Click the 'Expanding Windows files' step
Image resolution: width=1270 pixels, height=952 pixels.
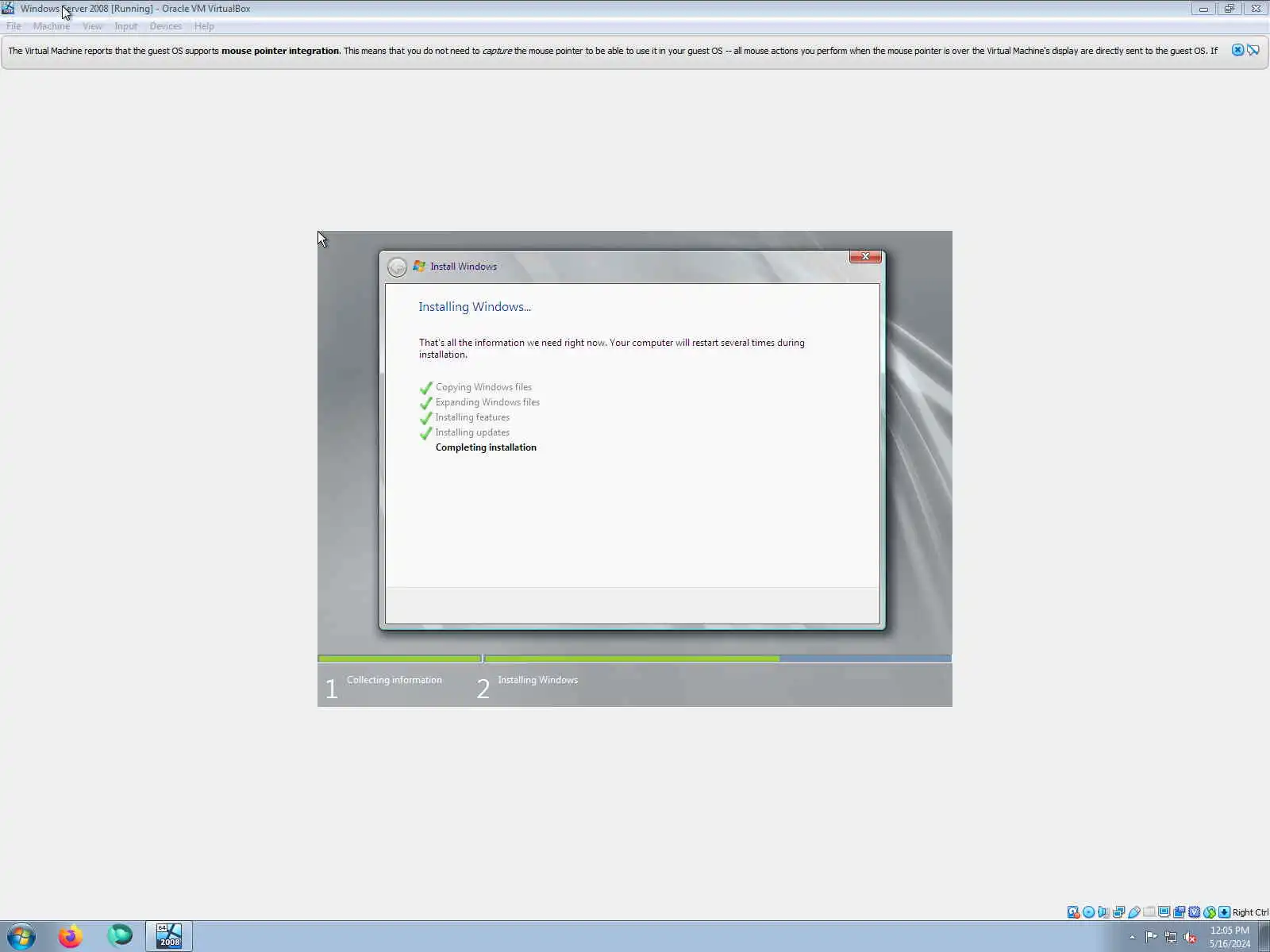(487, 402)
